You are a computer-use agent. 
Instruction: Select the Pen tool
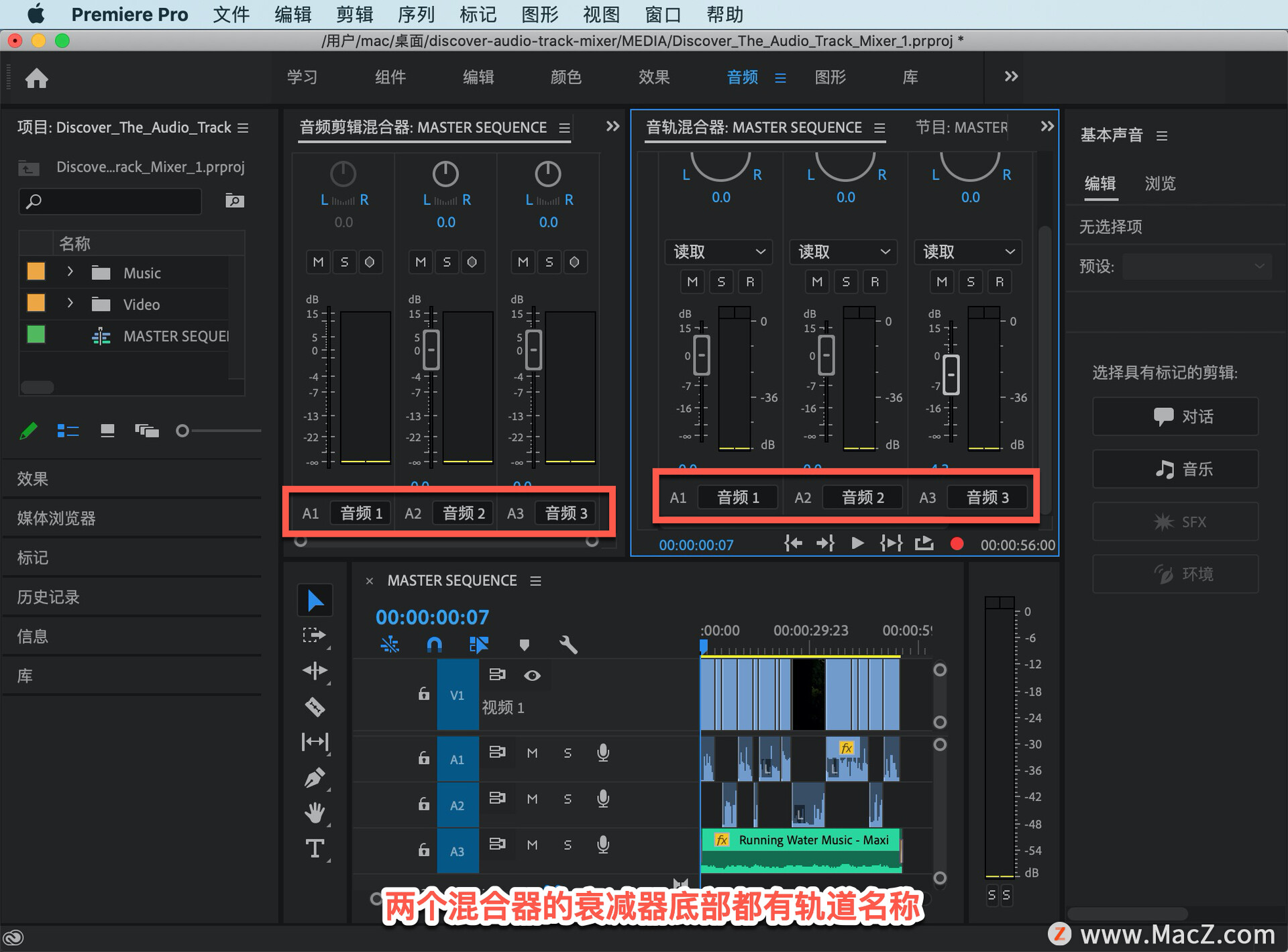[x=315, y=778]
